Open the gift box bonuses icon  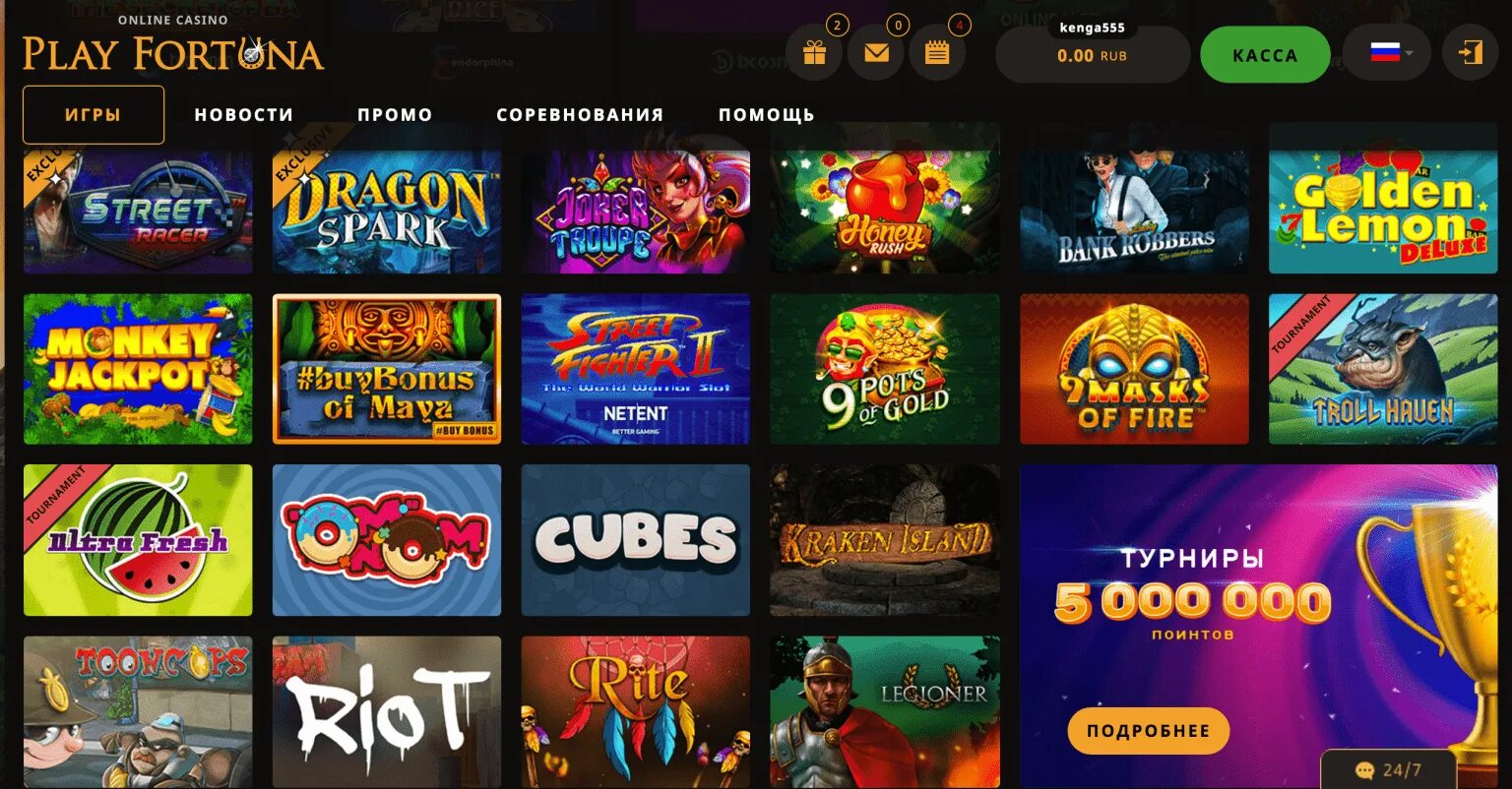pos(814,53)
